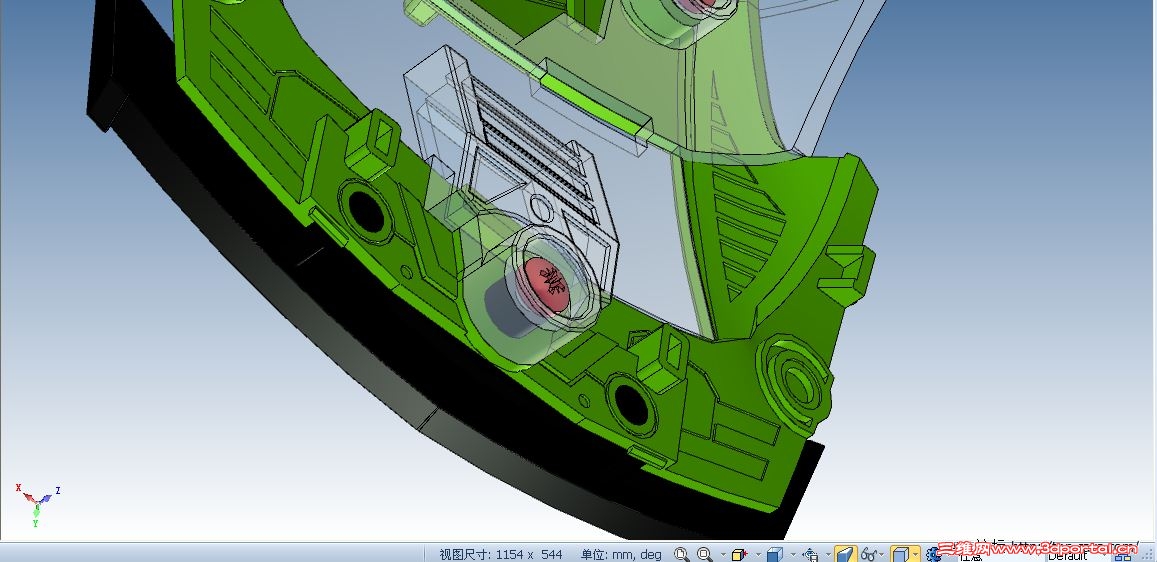Toggle the highlighted transparent box icon
The height and width of the screenshot is (562, 1157).
900,554
